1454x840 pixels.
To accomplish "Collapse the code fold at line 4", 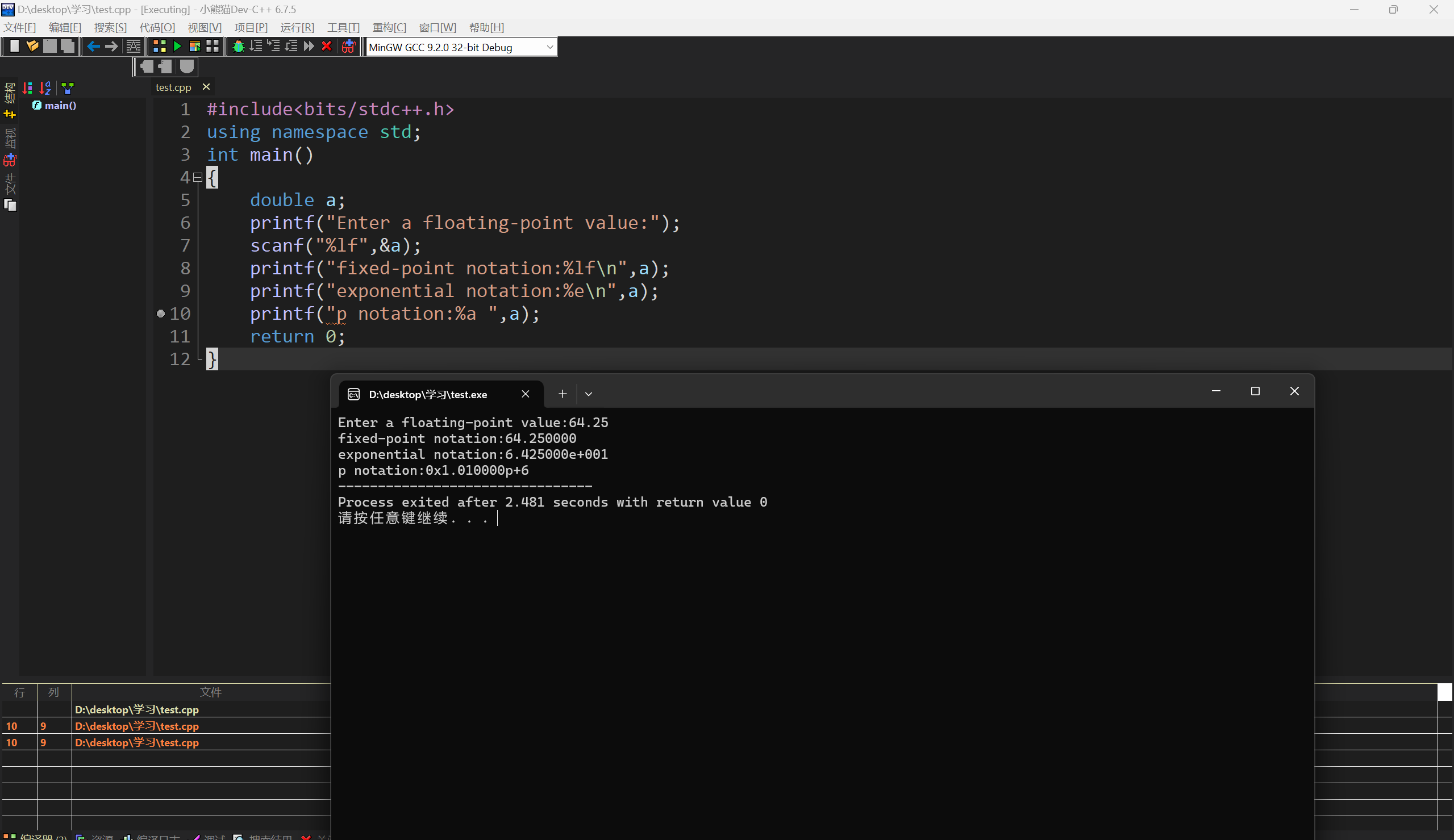I will 198,178.
